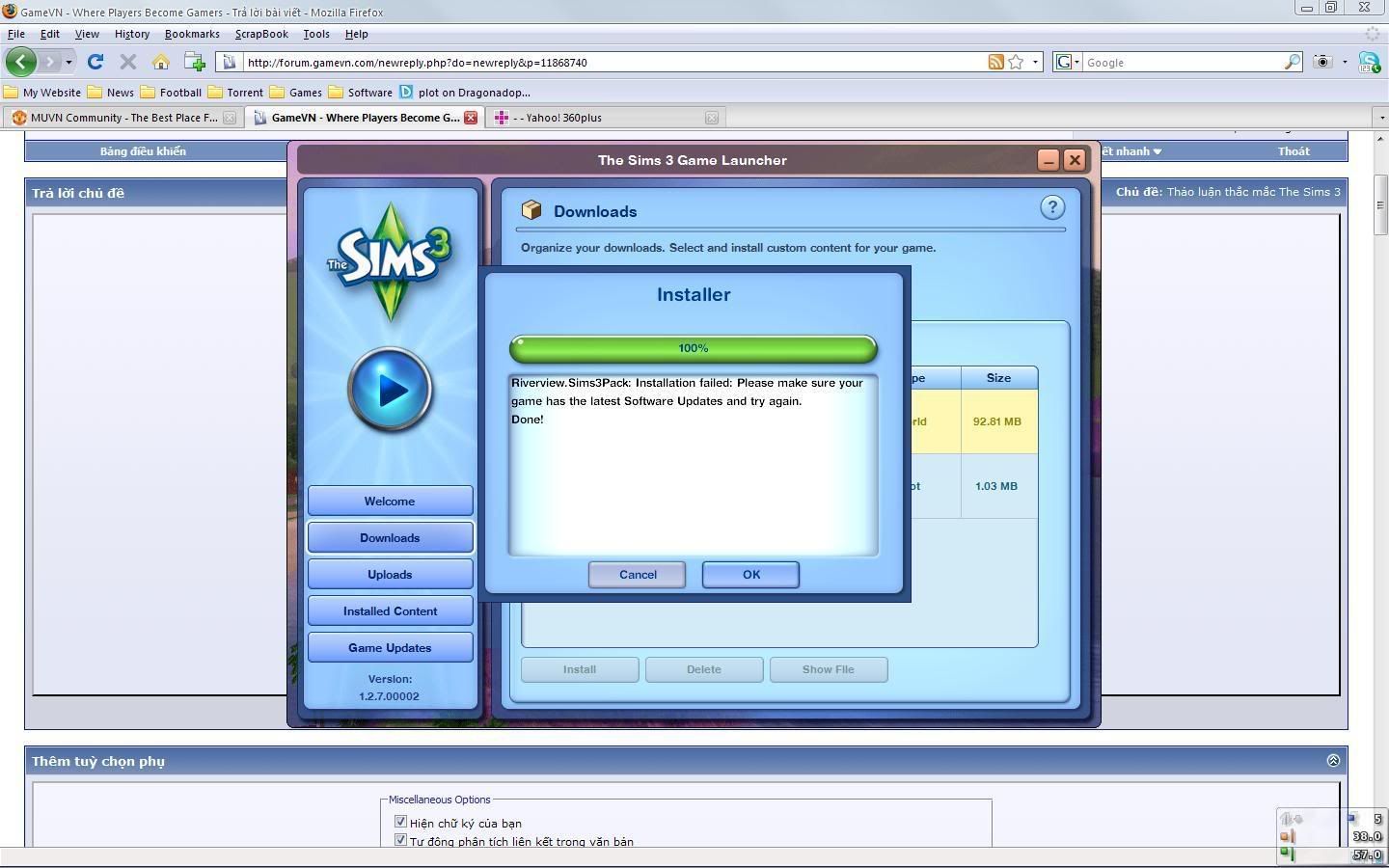Open the File menu
The width and height of the screenshot is (1389, 868).
point(16,34)
